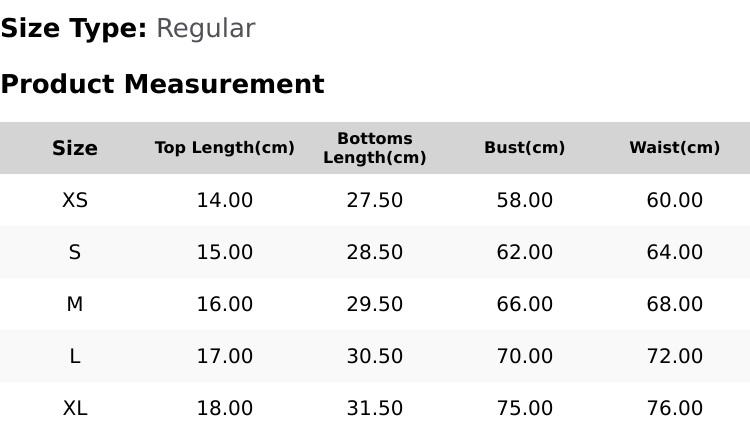The image size is (750, 434).
Task: Click the 66.00 bust value for M
Action: click(x=525, y=304)
